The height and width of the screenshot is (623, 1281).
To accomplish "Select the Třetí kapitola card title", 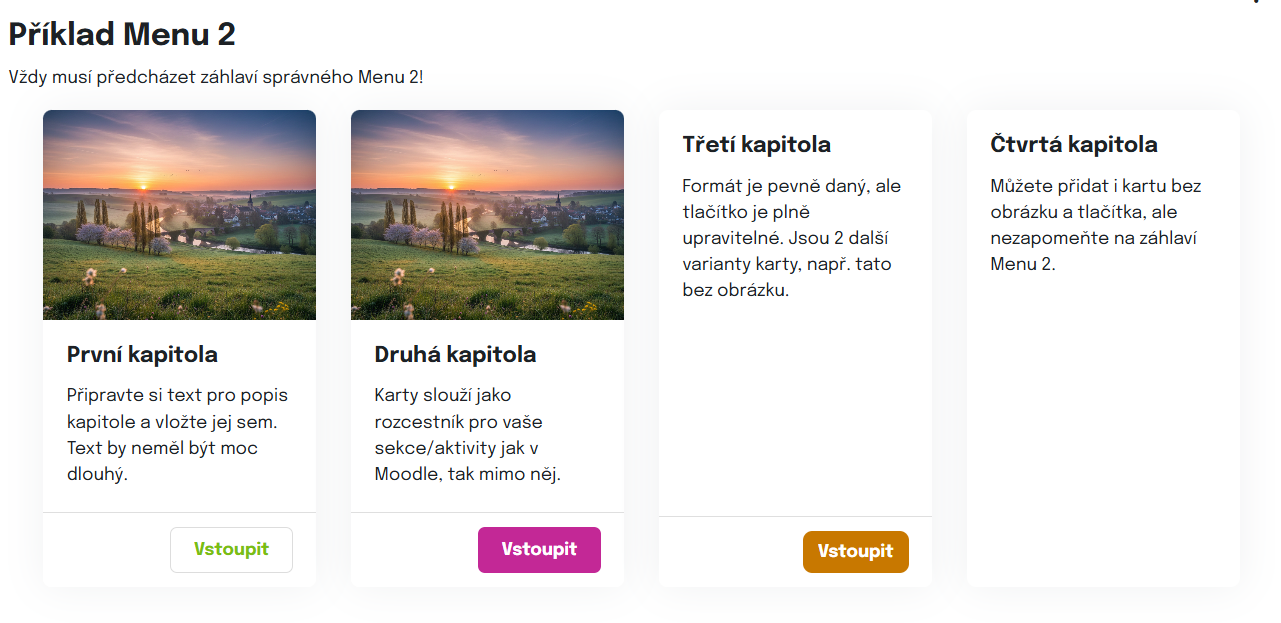I will click(756, 145).
